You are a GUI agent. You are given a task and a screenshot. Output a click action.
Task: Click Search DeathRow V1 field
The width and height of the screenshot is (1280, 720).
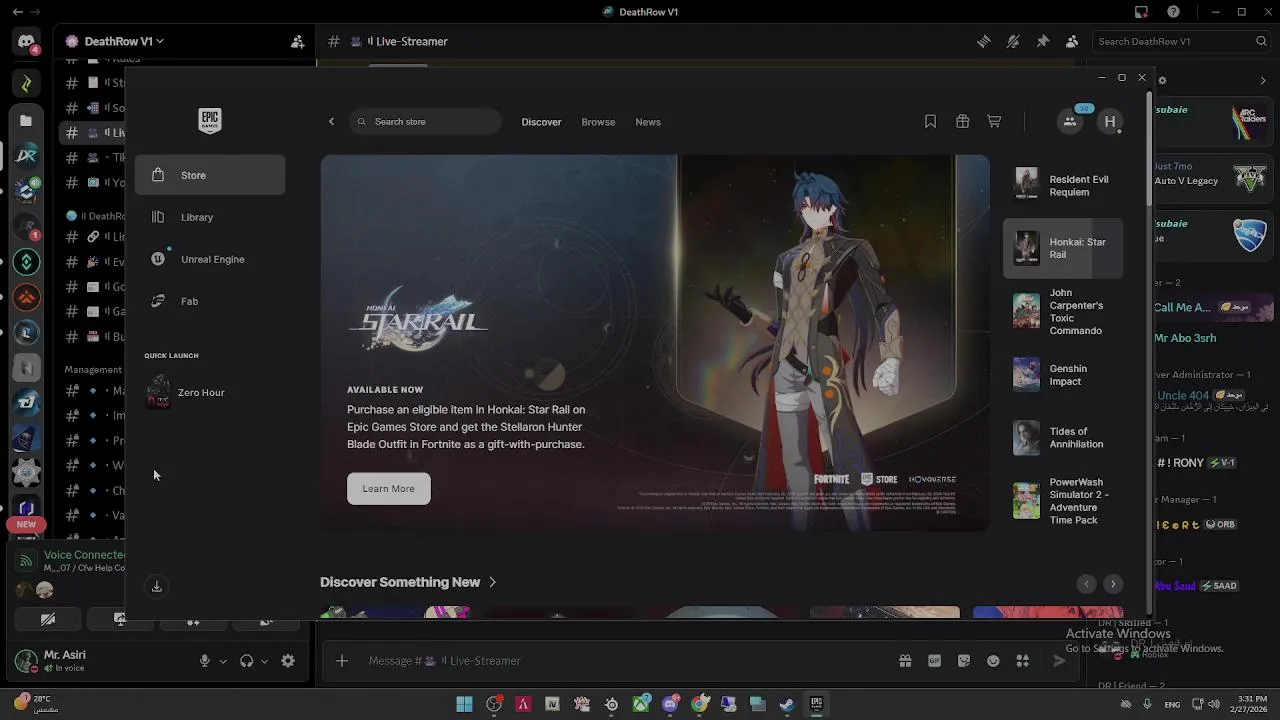[x=1182, y=41]
